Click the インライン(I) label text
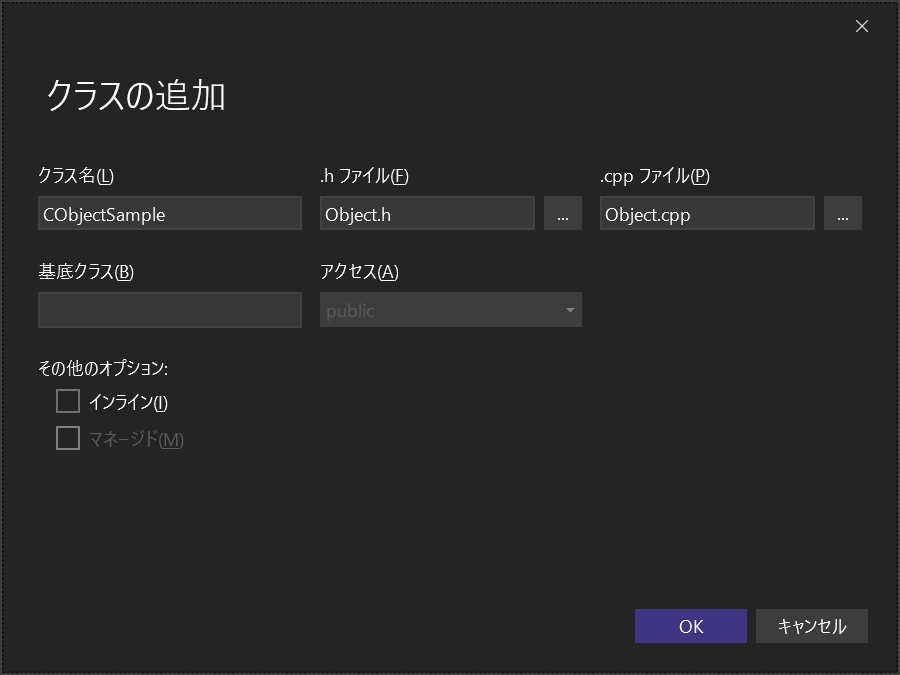 click(128, 402)
